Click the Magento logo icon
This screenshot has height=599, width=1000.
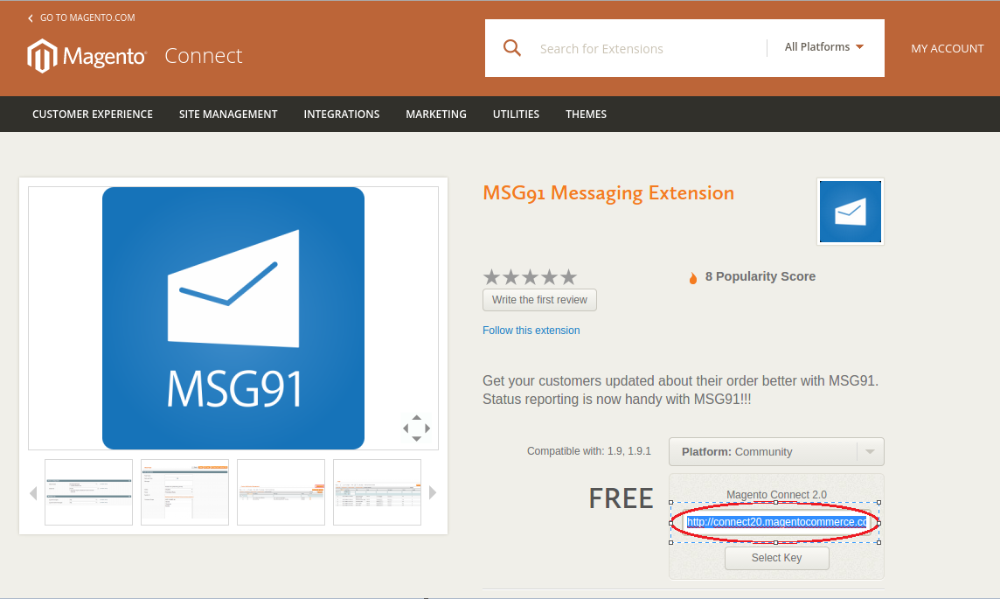pos(42,56)
